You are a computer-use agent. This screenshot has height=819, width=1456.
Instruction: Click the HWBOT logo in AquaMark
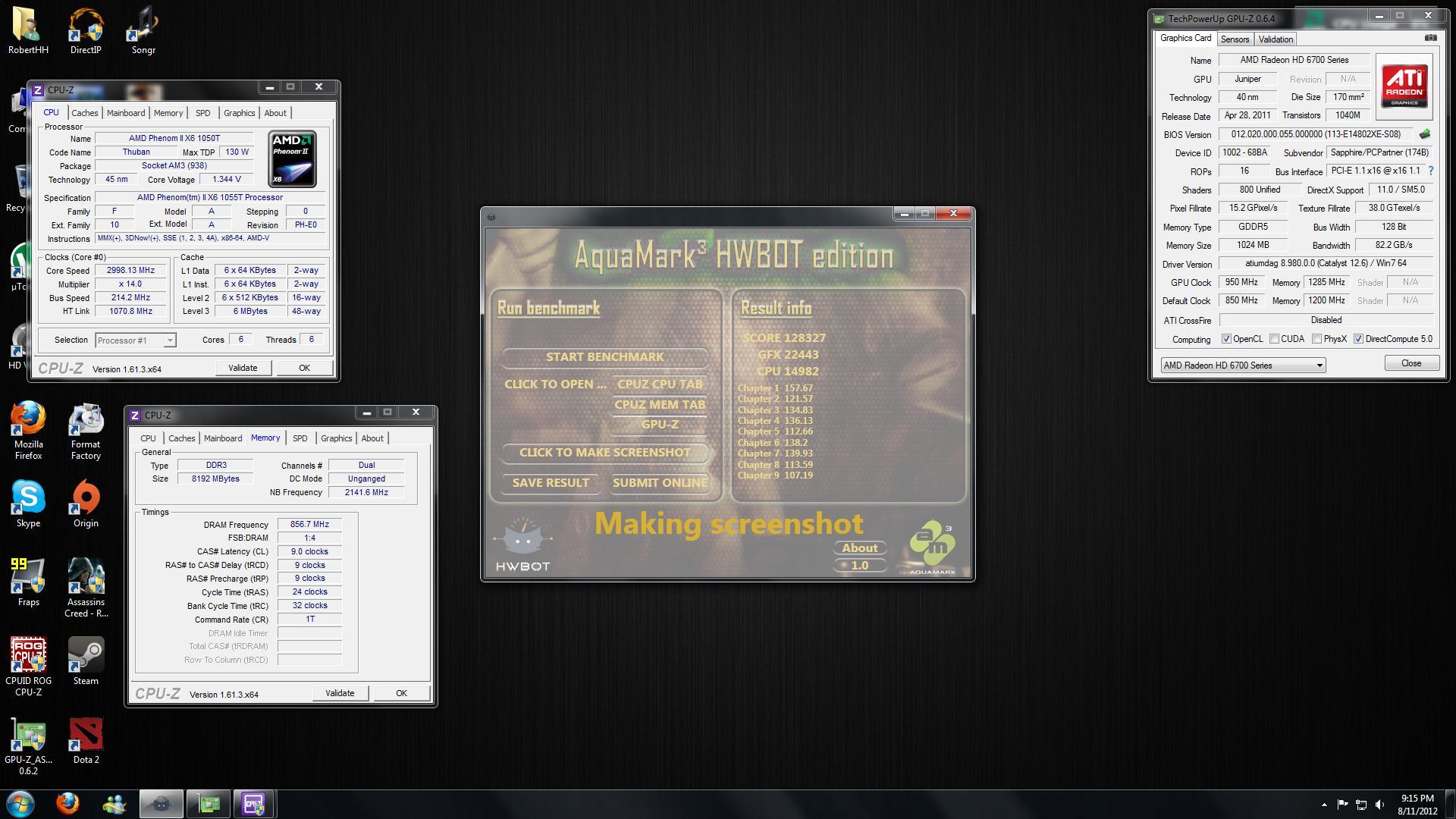(522, 545)
